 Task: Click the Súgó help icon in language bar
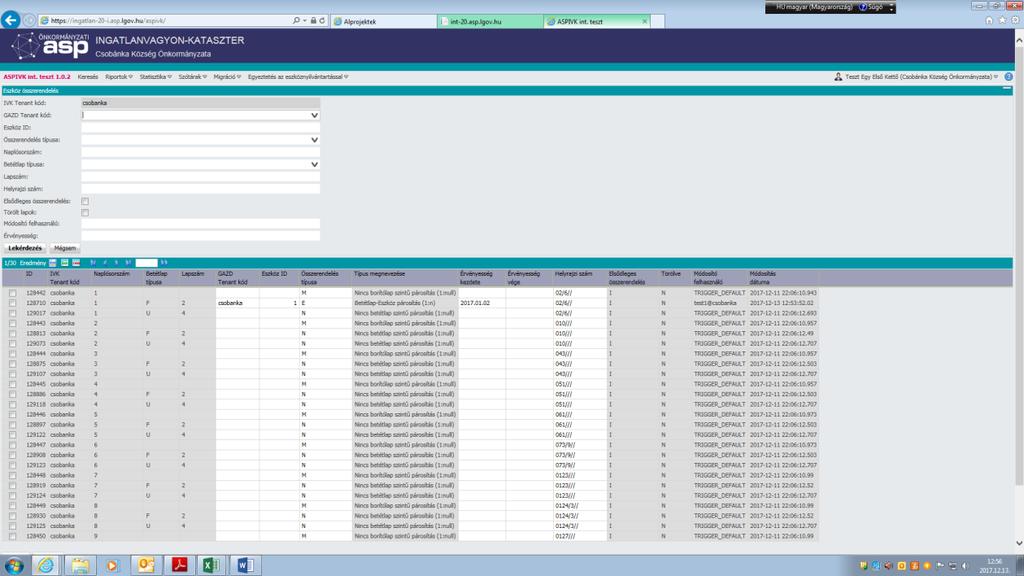(863, 7)
